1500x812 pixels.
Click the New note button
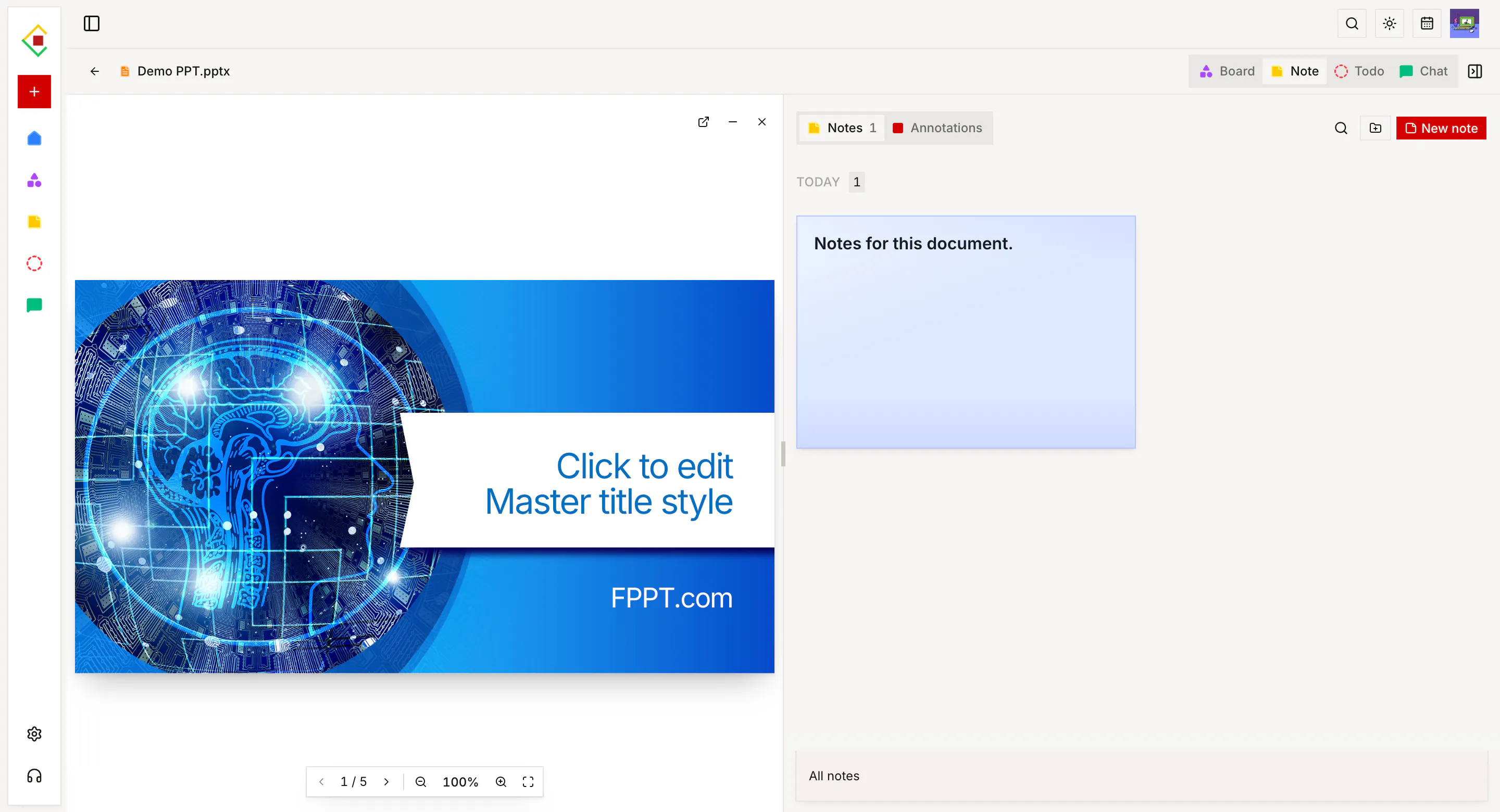(1441, 128)
